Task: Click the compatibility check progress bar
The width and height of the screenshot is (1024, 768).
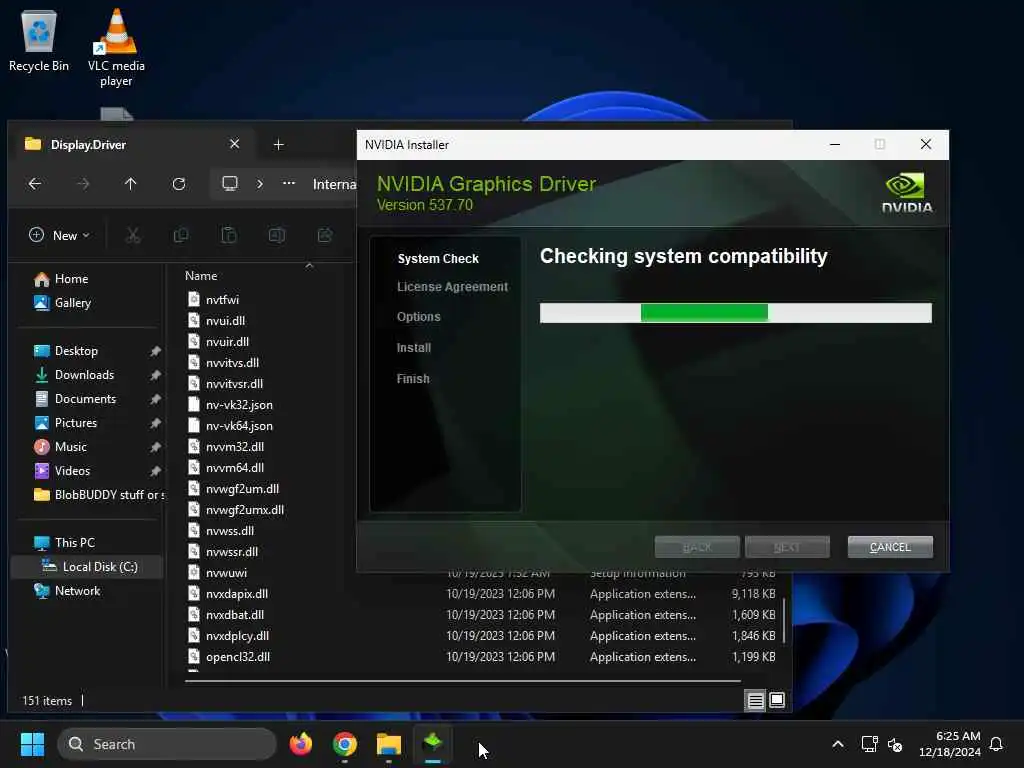Action: pyautogui.click(x=735, y=313)
